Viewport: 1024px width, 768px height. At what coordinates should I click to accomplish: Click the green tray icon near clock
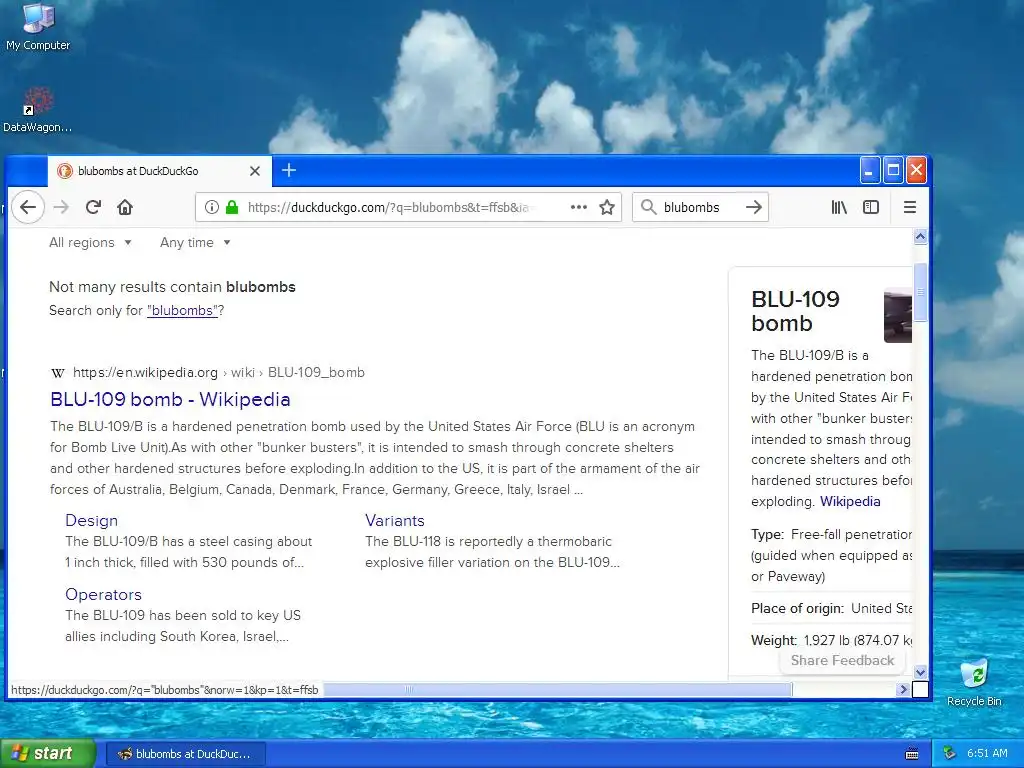[x=950, y=754]
